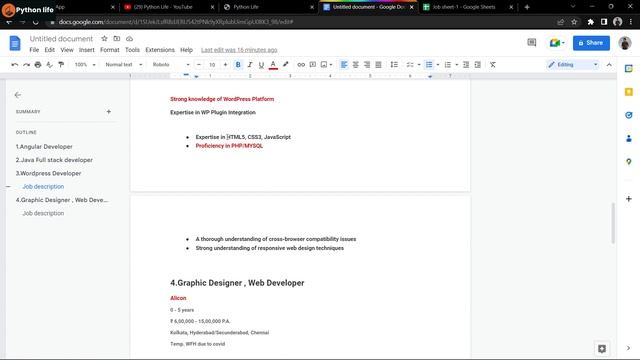The width and height of the screenshot is (640, 360).
Task: Open the Roboto font dropdown
Action: (171, 64)
